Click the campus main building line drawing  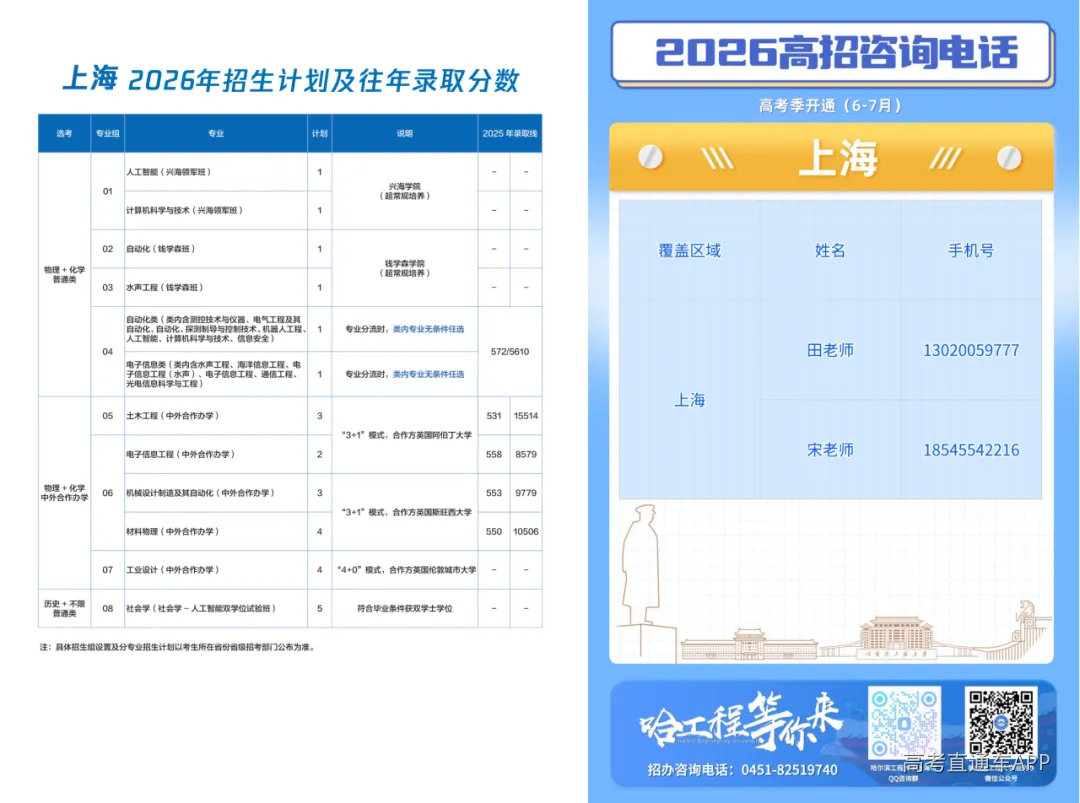coord(895,638)
